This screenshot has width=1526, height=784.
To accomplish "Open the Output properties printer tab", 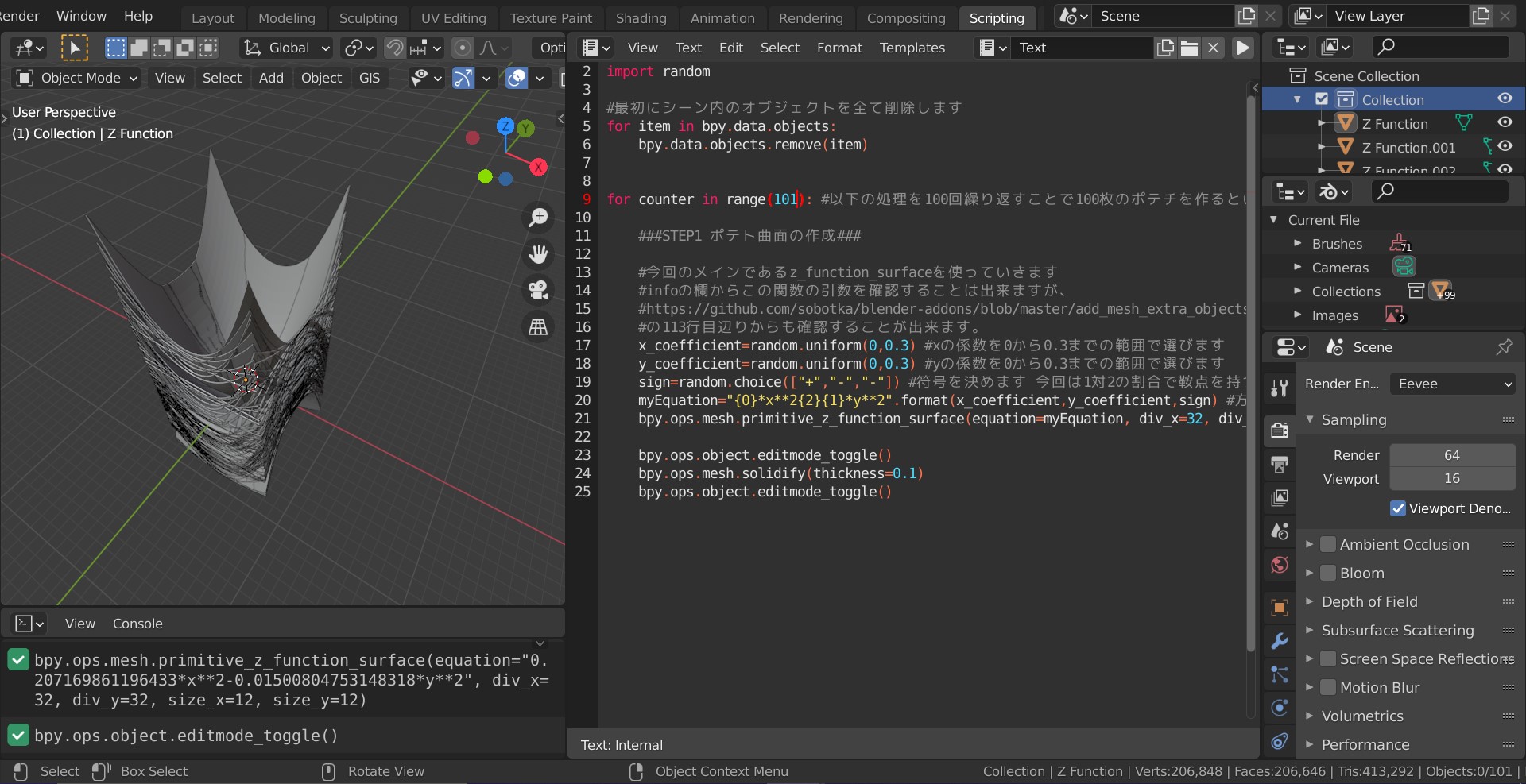I will coord(1279,465).
